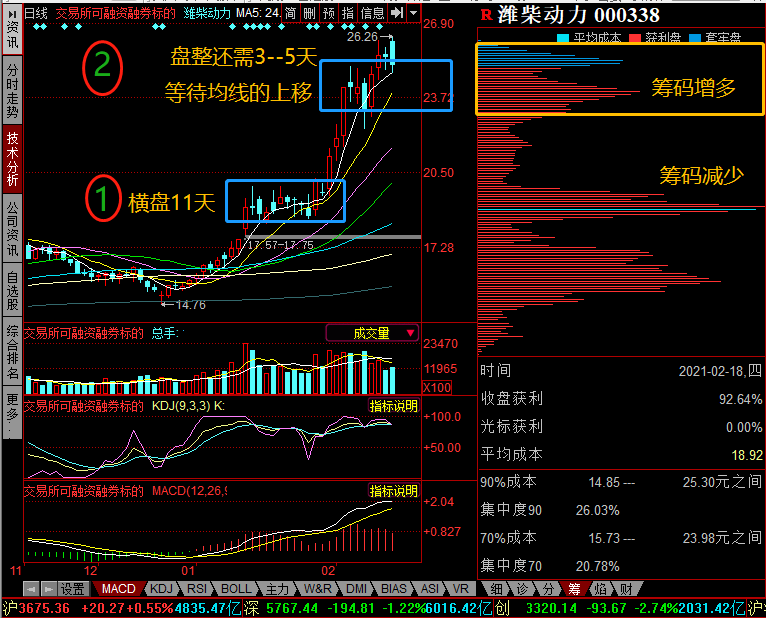Select the 技术分析 sidebar tab
The image size is (766, 618).
pos(12,158)
